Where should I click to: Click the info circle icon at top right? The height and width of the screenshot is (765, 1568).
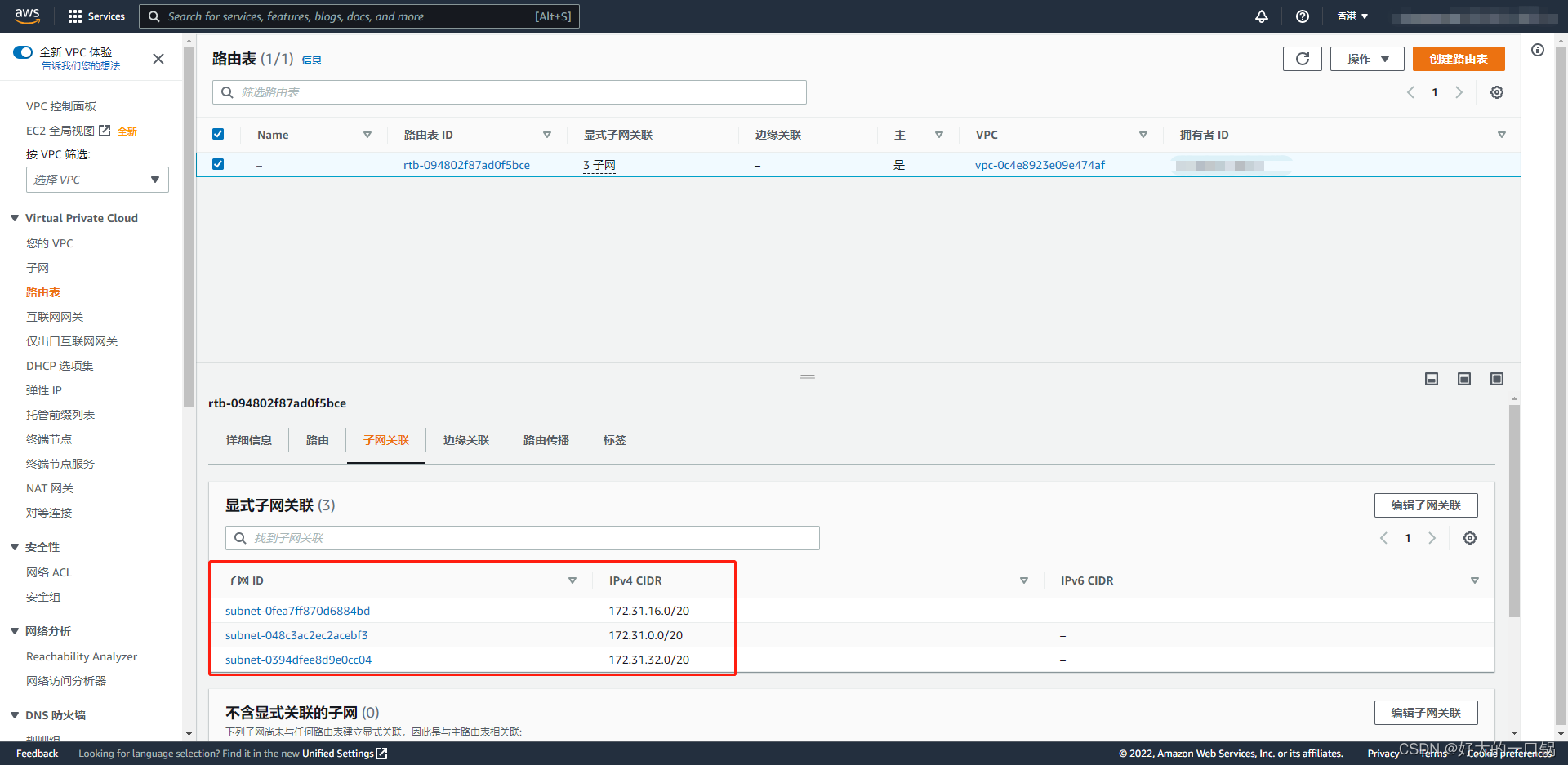tap(1538, 51)
